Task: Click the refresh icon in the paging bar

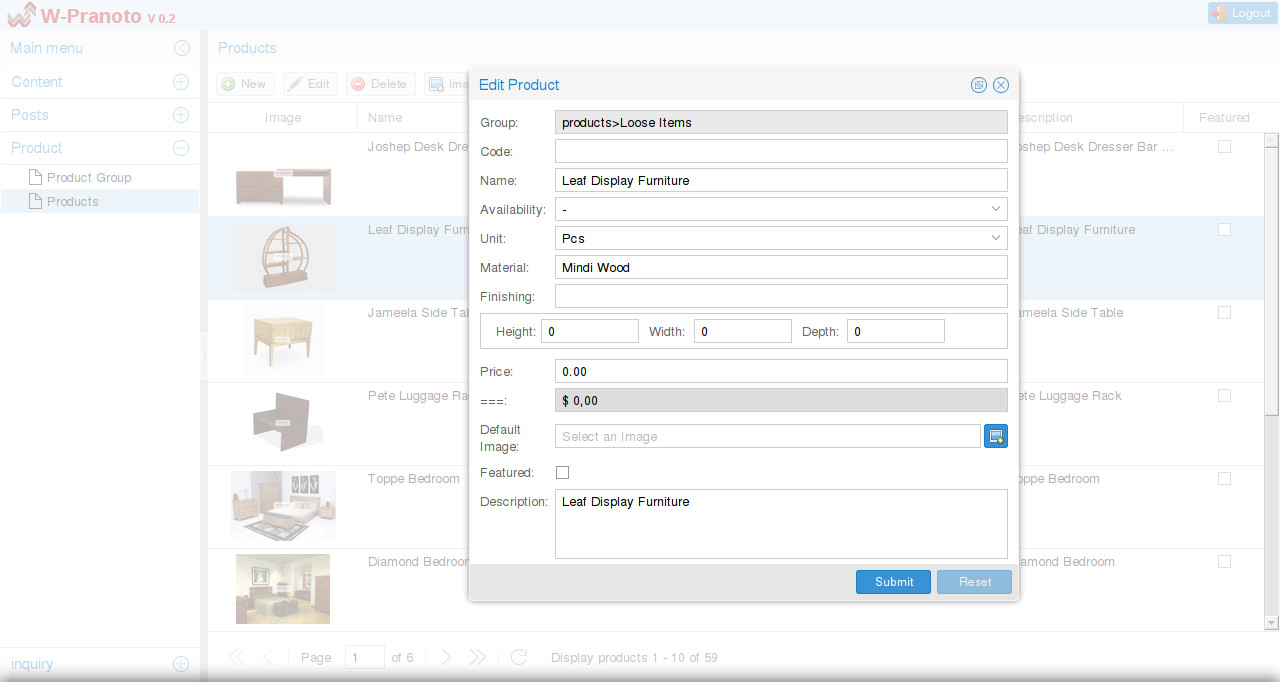Action: coord(519,657)
